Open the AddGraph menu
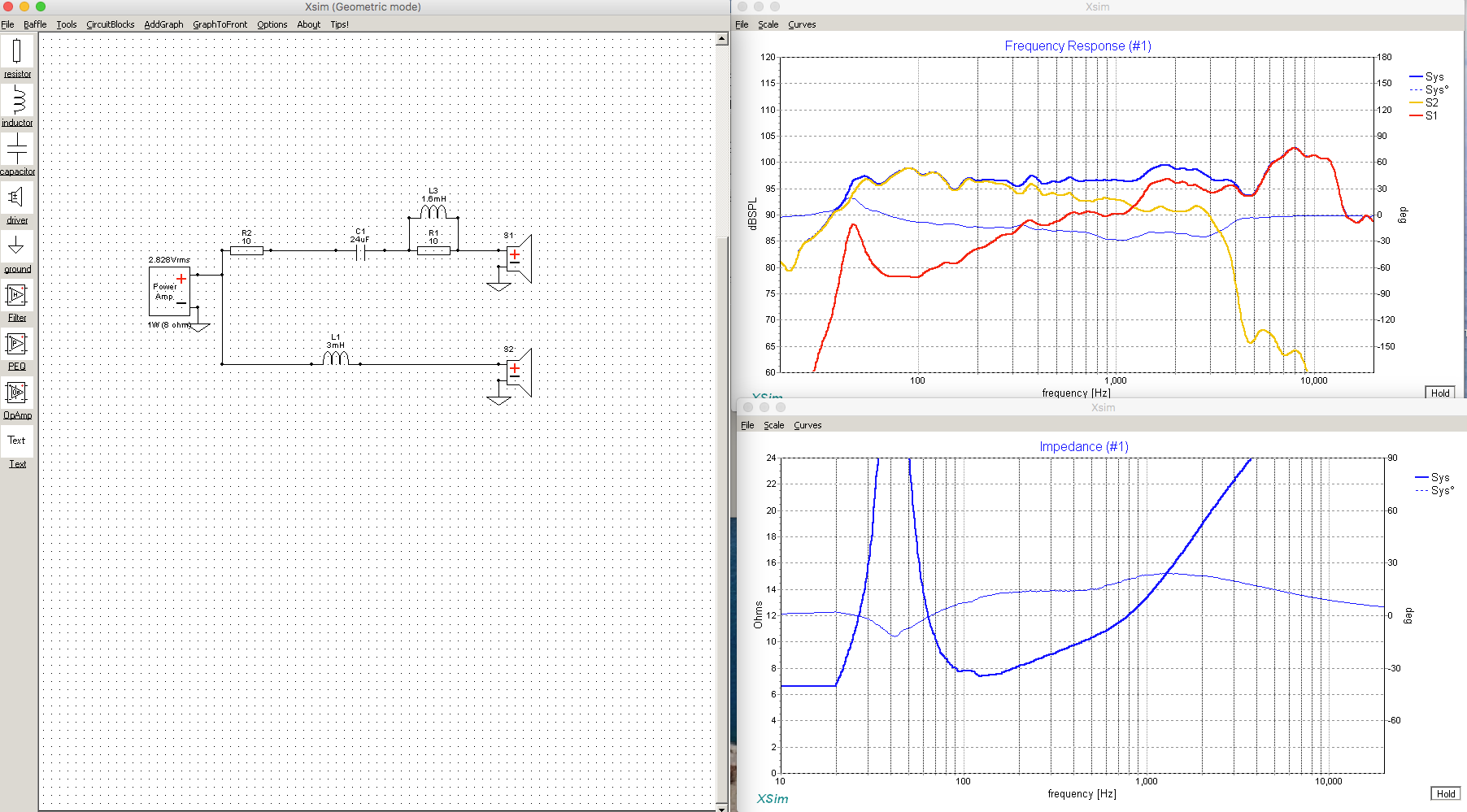The height and width of the screenshot is (812, 1467). pos(163,24)
